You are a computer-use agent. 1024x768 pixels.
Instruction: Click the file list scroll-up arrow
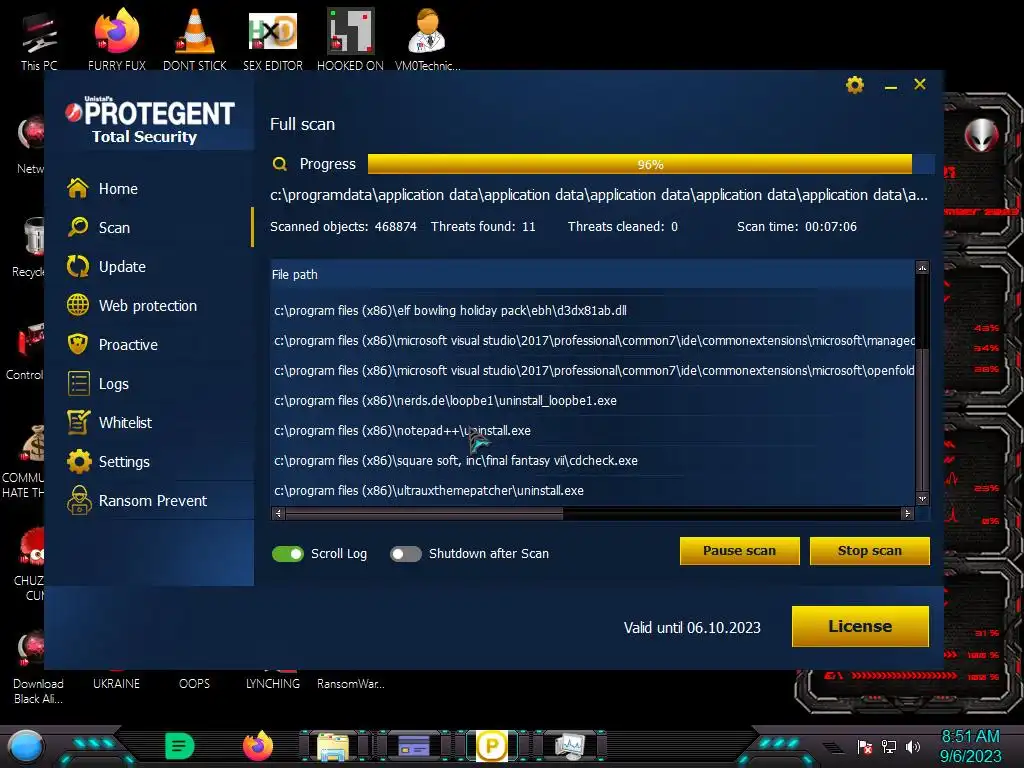click(922, 268)
